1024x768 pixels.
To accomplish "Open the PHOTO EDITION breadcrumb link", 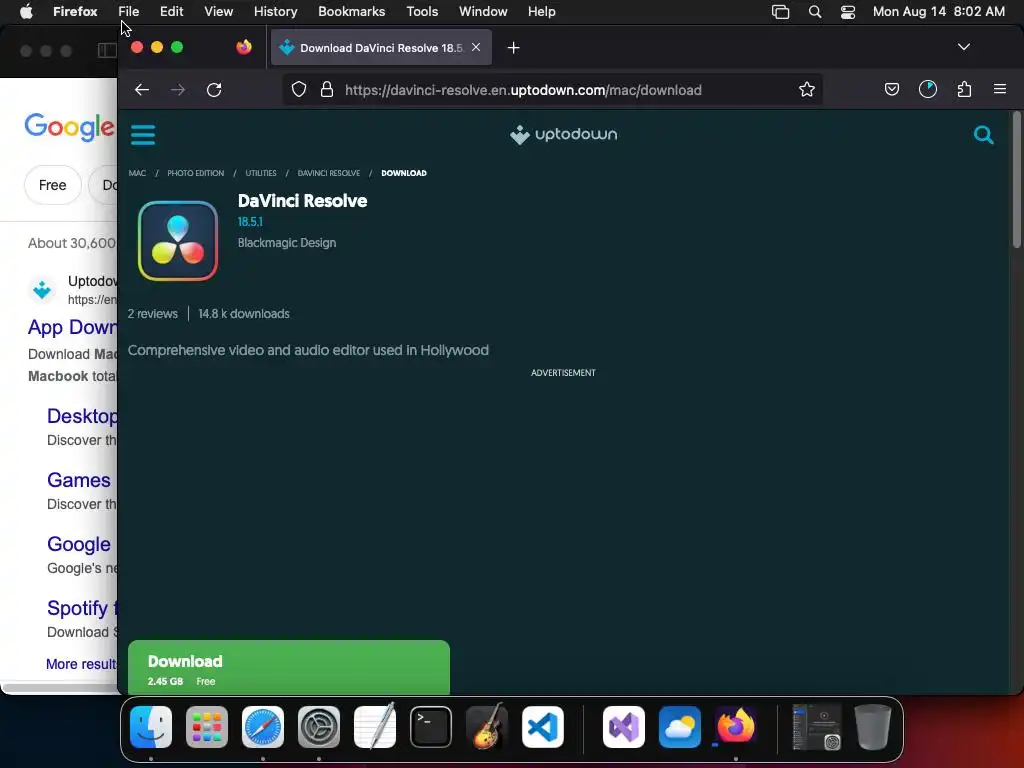I will 195,173.
